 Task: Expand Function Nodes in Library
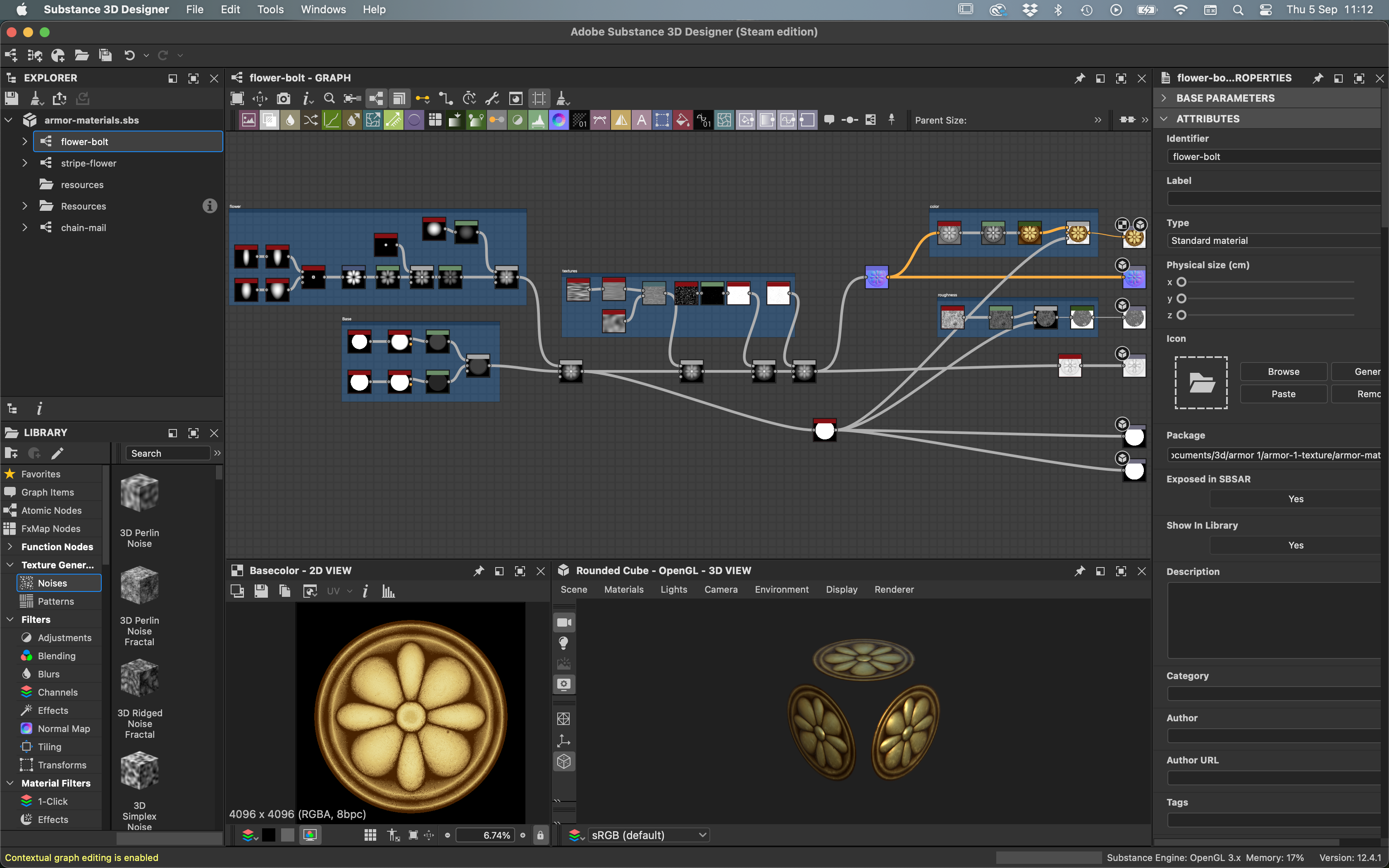click(10, 546)
